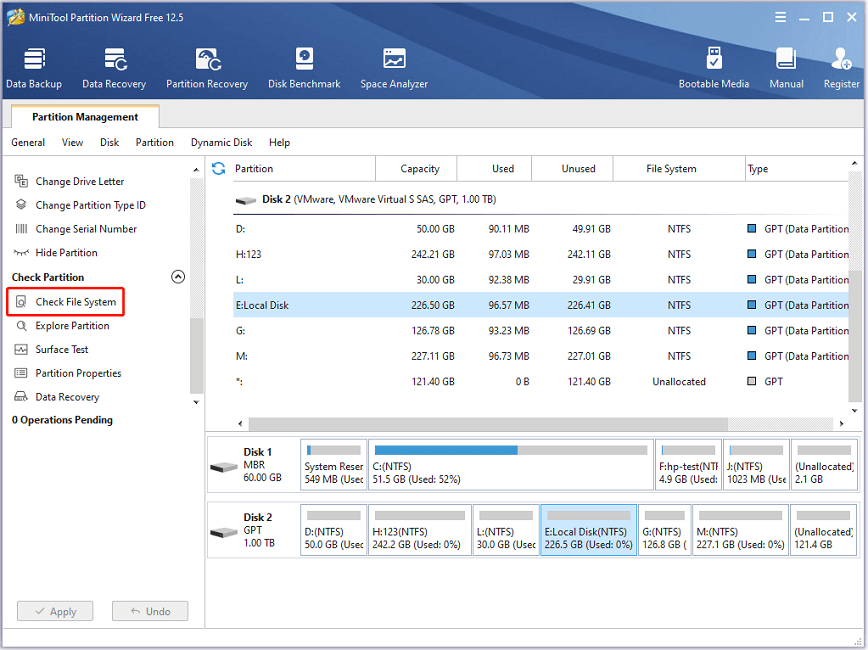Select Change Partition Type ID action
Screen dimensions: 868x650
(x=90, y=205)
